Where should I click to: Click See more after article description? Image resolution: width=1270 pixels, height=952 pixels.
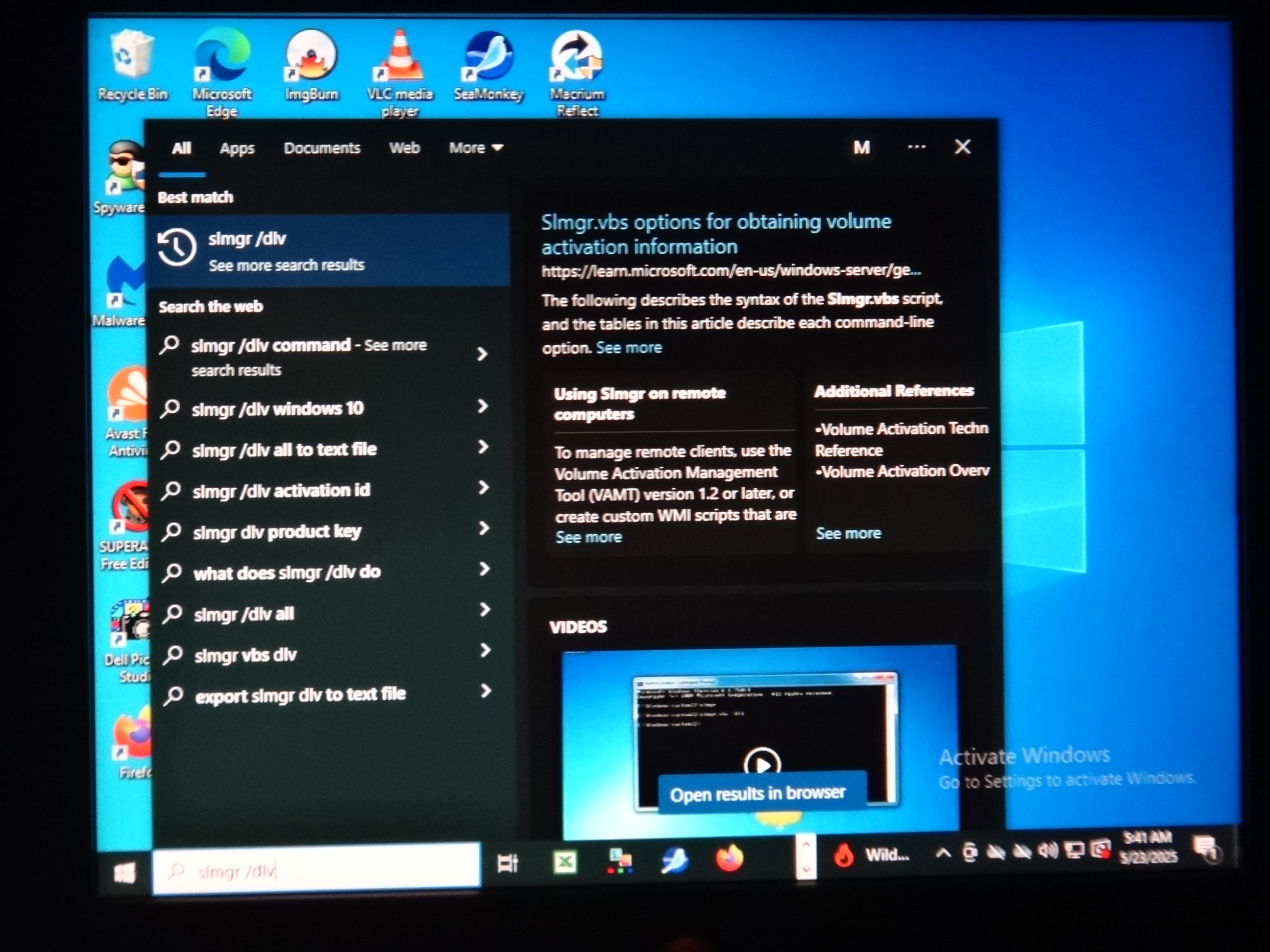[x=629, y=347]
